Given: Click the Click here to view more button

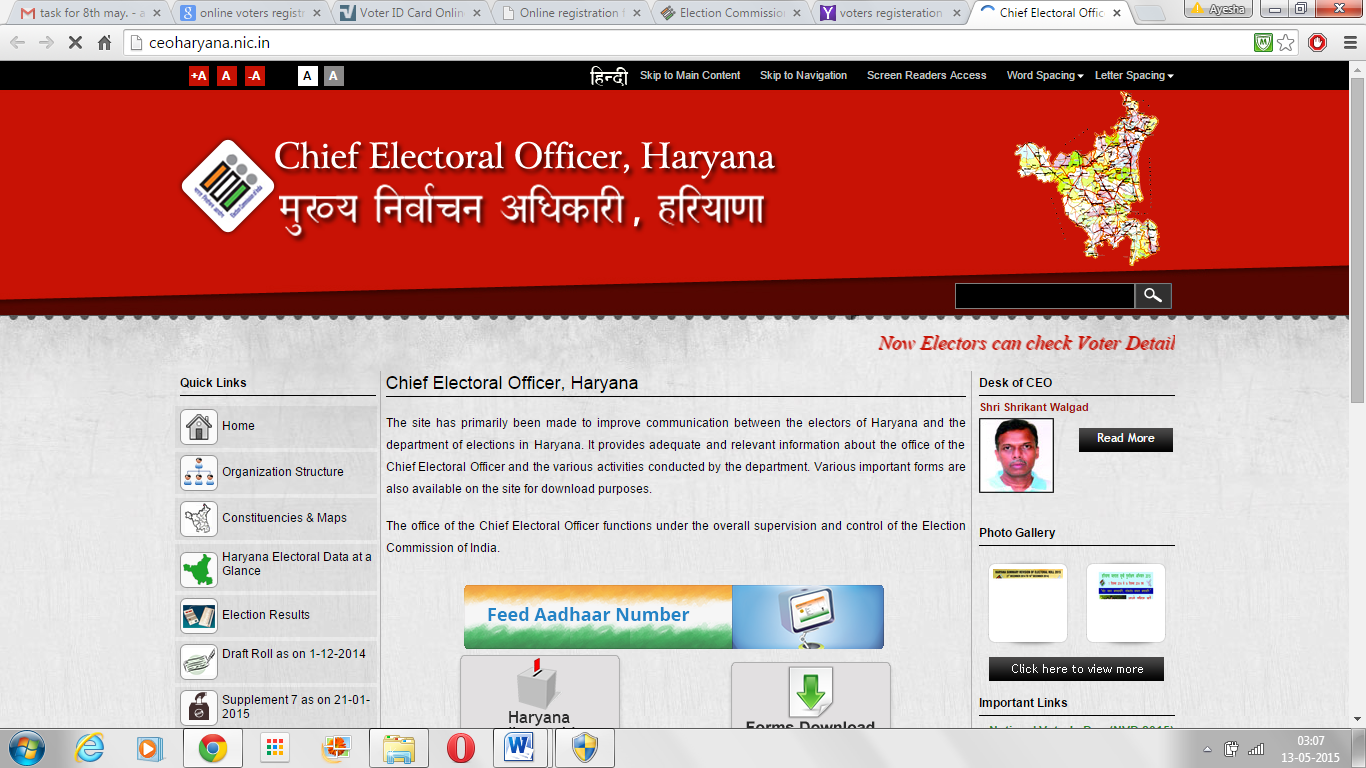Looking at the screenshot, I should (1077, 669).
